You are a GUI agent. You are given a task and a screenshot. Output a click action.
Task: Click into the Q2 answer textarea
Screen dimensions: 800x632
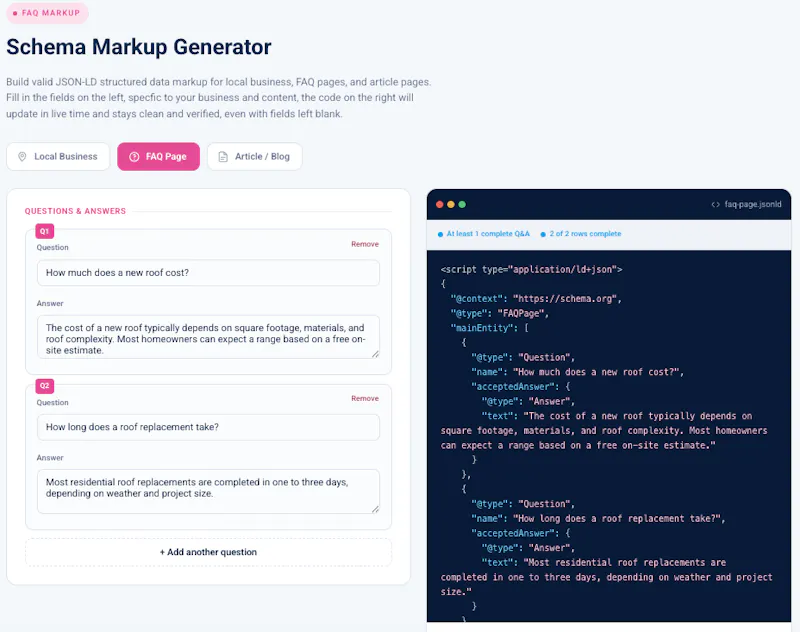point(208,491)
